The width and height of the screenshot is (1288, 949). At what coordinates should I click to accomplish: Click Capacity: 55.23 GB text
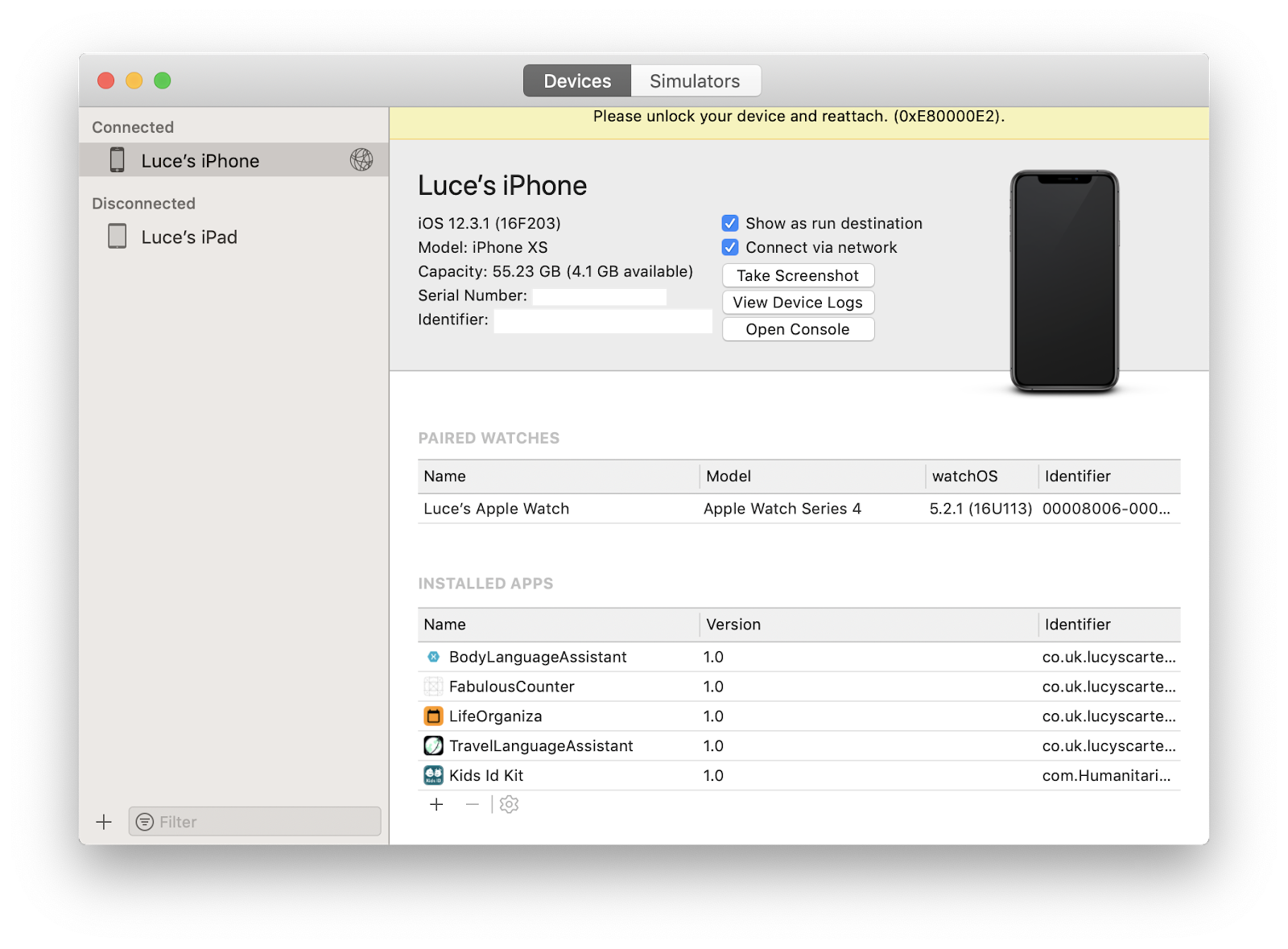tap(555, 271)
